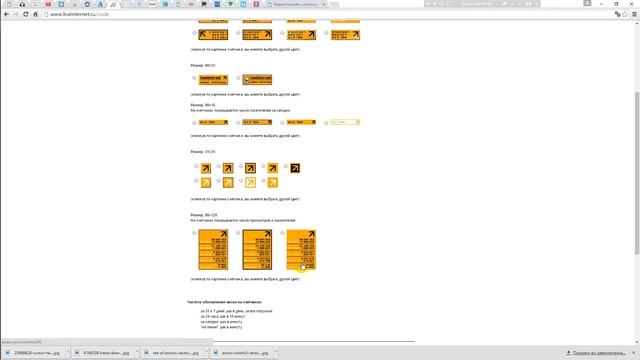Image resolution: width=640 pixels, height=360 pixels.
Task: Expand options arrow for arrow-colorful-vecto download
Action: pyautogui.click(x=276, y=352)
